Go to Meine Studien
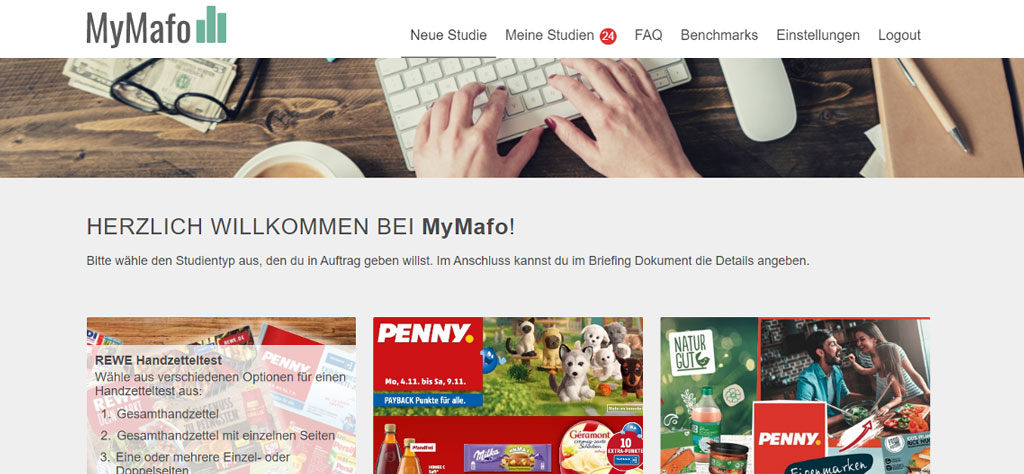Image resolution: width=1024 pixels, height=474 pixels. click(549, 35)
